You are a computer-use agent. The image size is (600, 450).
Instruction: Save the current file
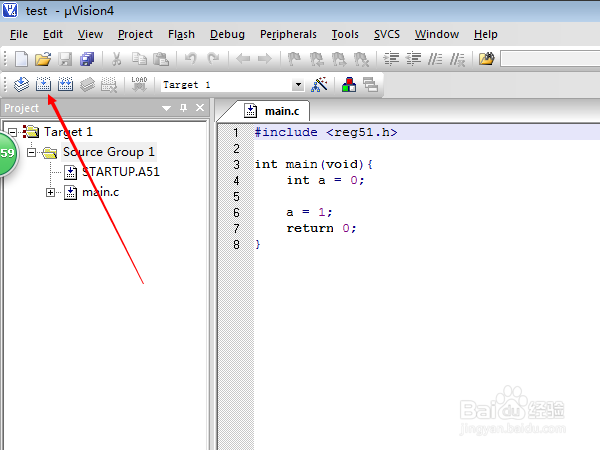(x=65, y=59)
